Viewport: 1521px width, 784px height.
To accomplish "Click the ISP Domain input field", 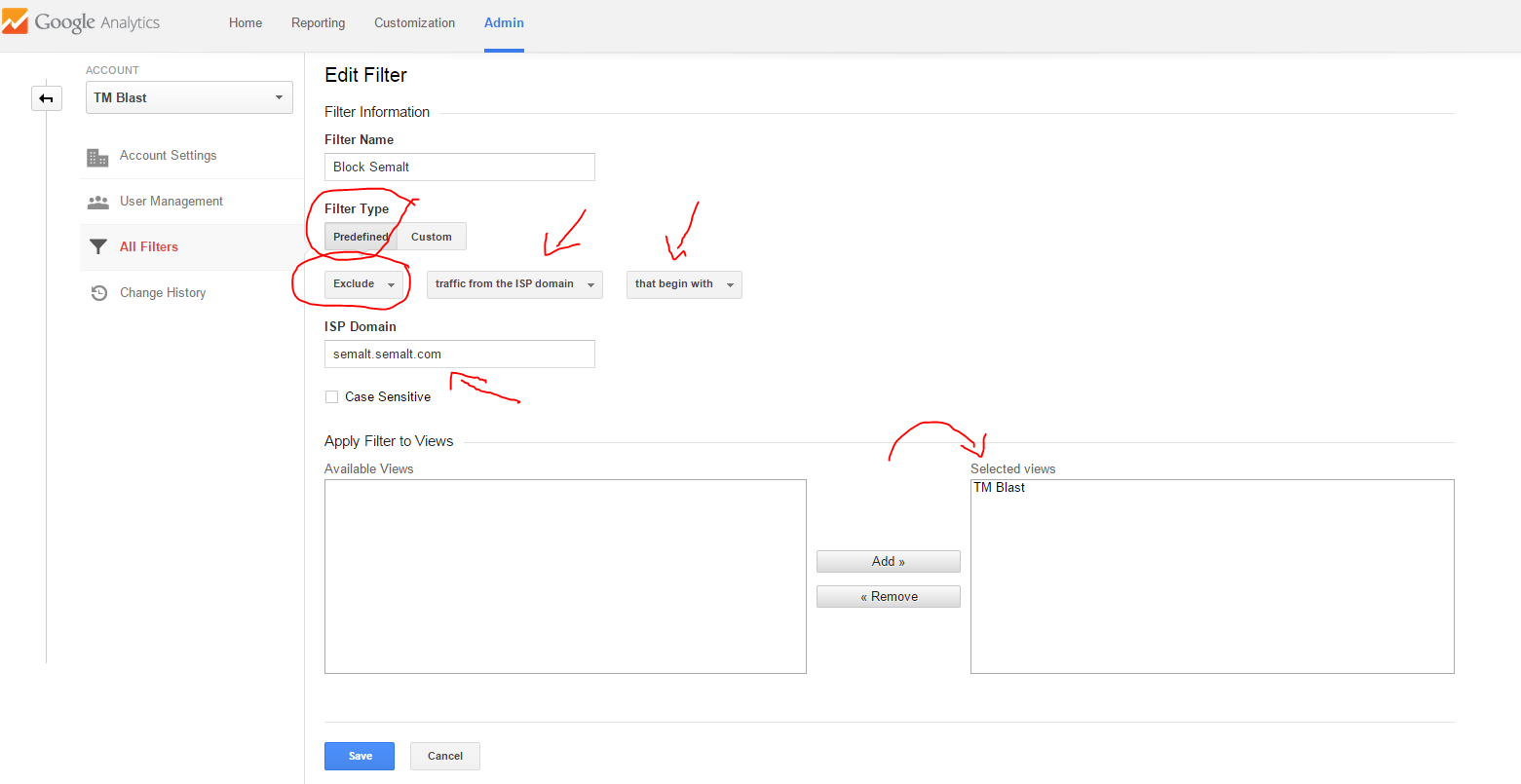I will (x=460, y=355).
